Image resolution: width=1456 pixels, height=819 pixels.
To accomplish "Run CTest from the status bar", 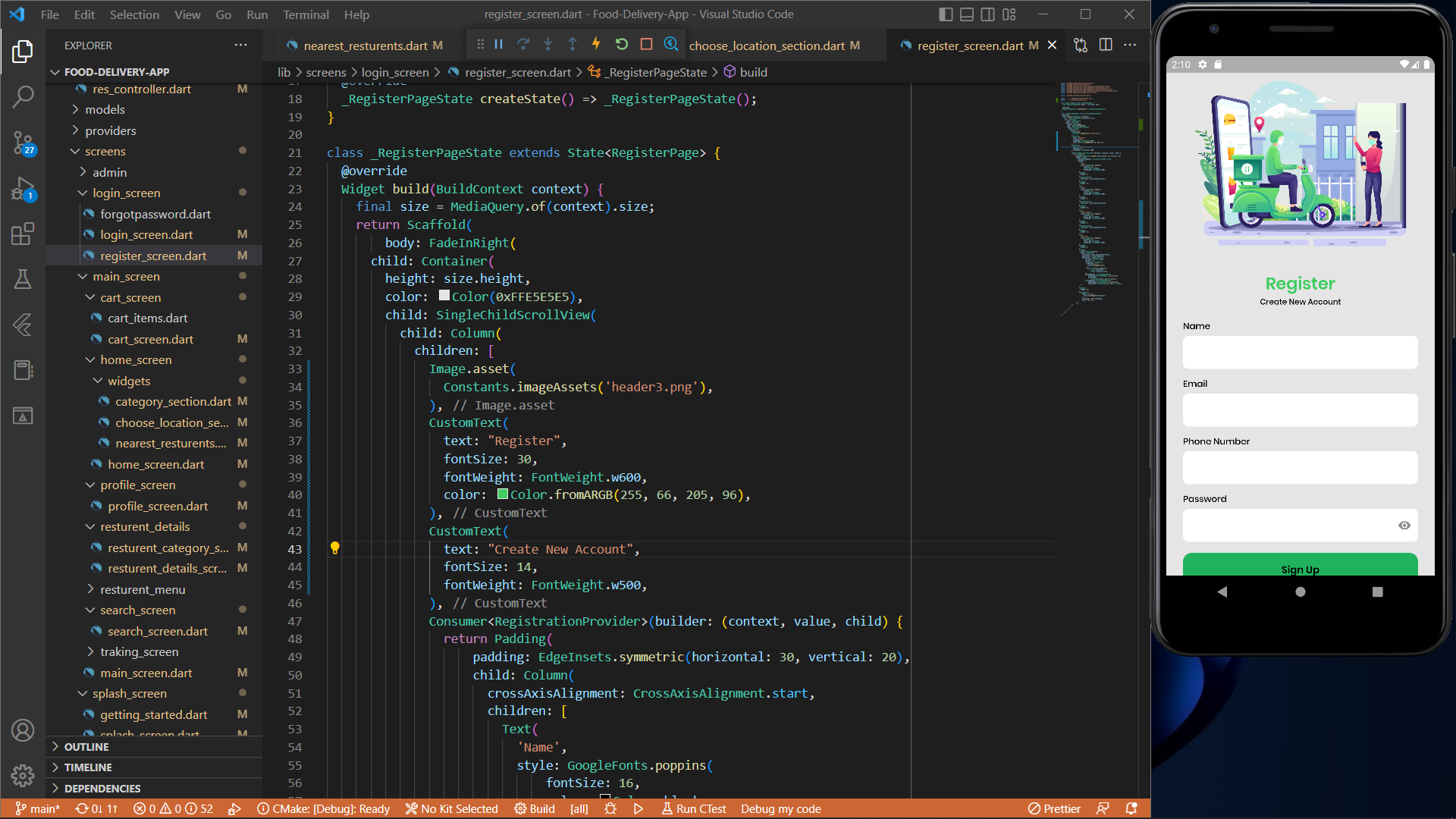I will [x=693, y=808].
